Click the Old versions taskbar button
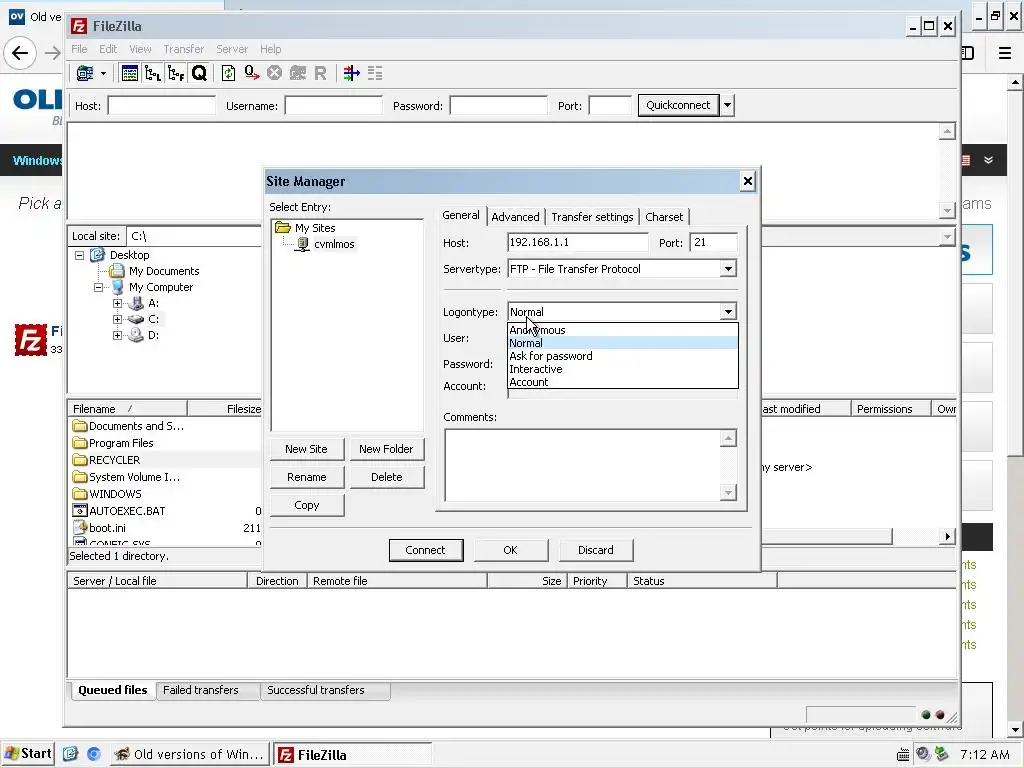Screen dimensions: 1024x768 [x=189, y=754]
